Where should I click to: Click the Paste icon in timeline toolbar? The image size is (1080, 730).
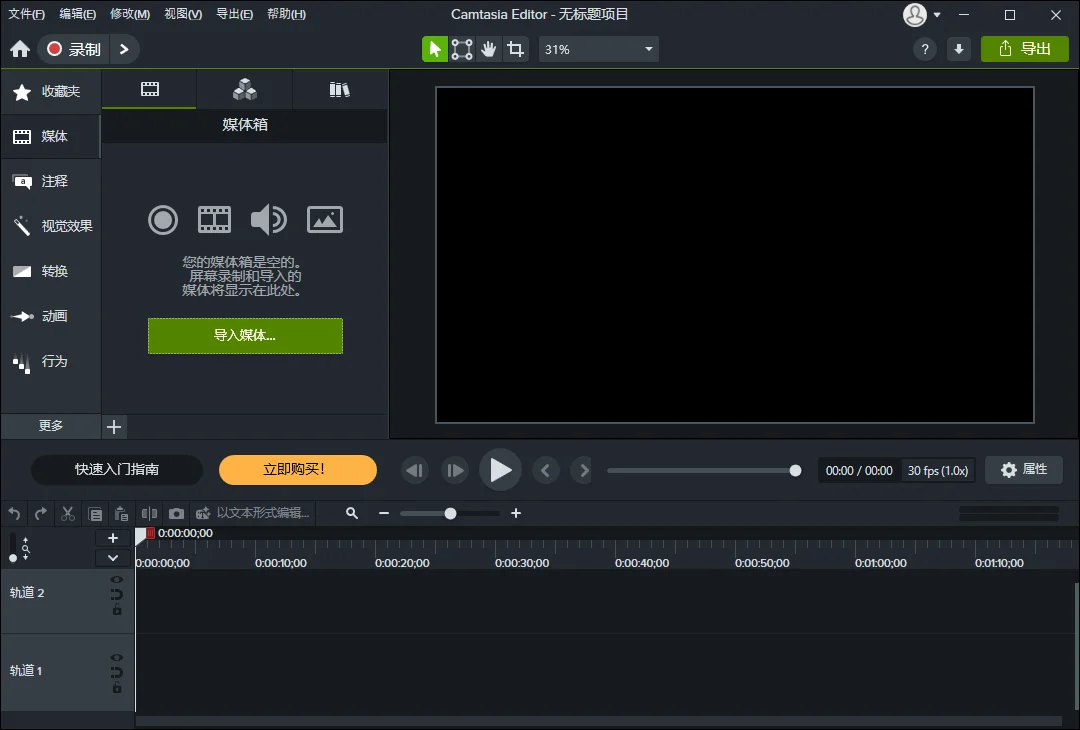[121, 513]
